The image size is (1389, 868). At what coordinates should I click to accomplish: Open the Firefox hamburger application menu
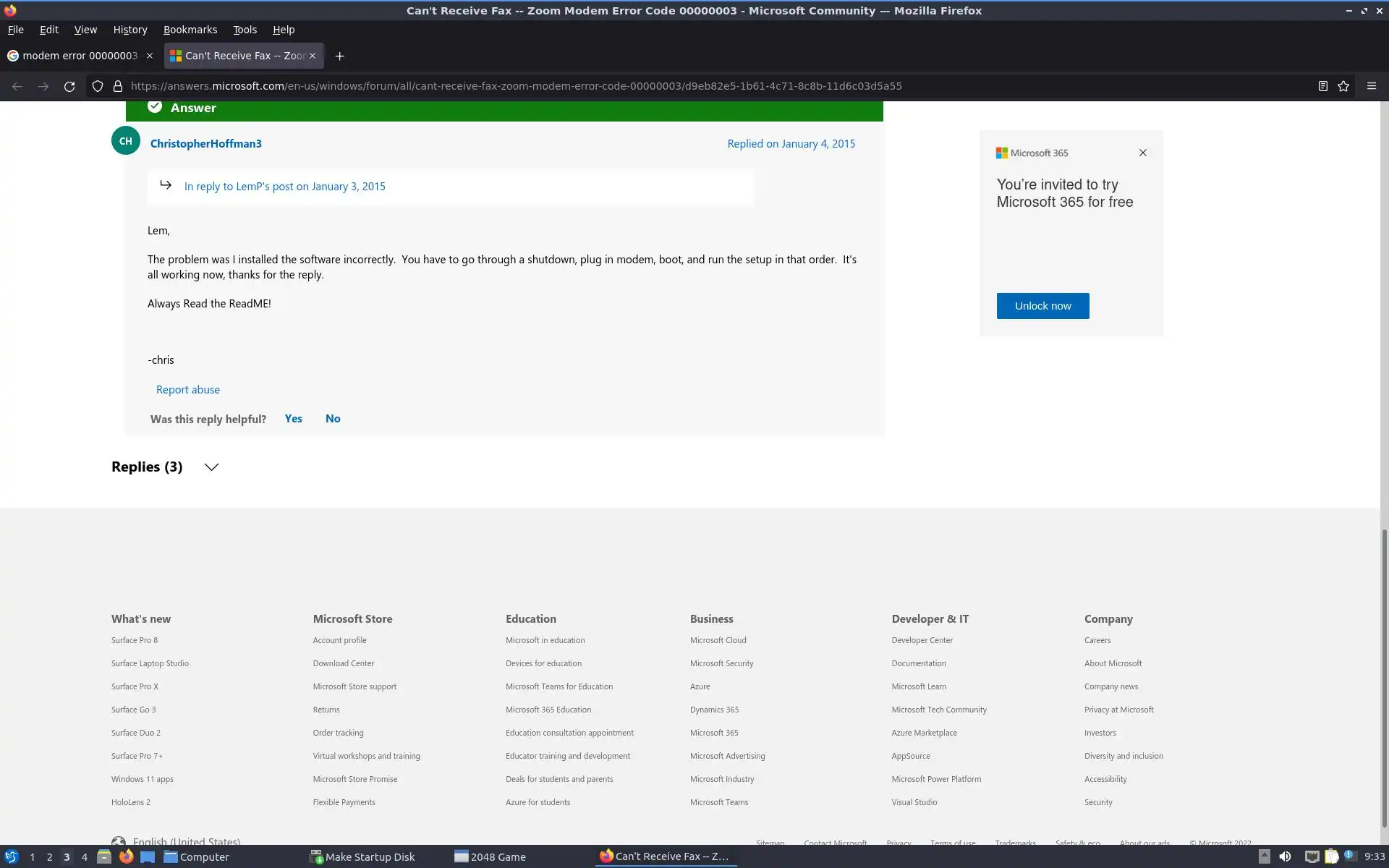tap(1371, 86)
